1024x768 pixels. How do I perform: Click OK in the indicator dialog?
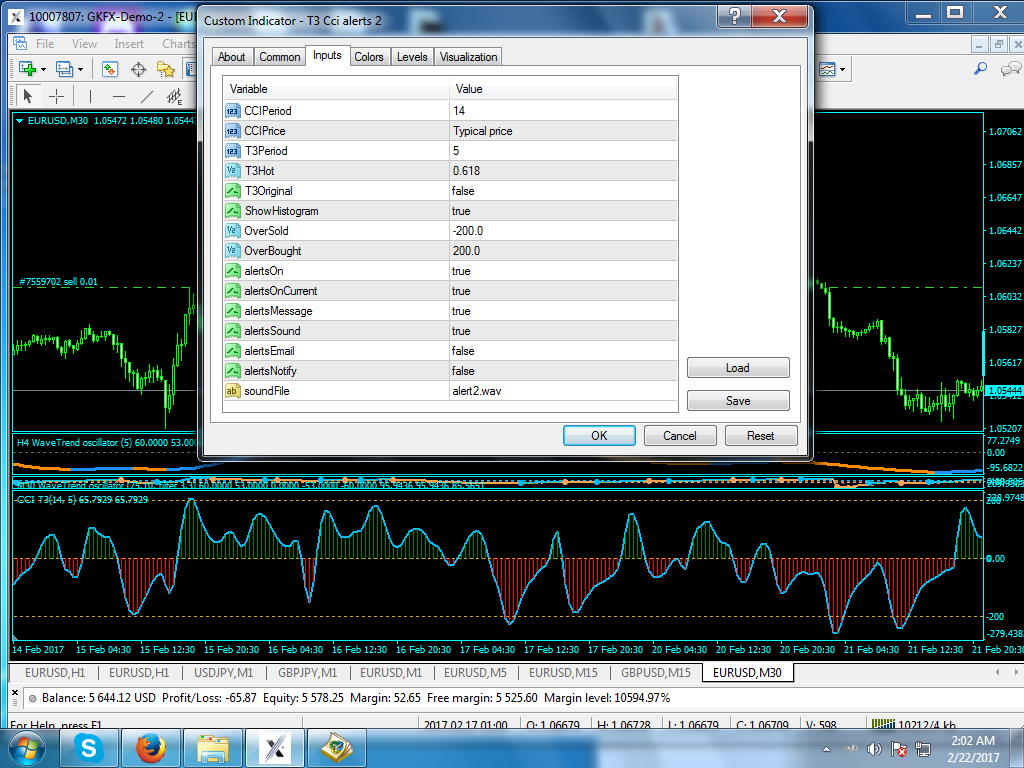pos(599,436)
